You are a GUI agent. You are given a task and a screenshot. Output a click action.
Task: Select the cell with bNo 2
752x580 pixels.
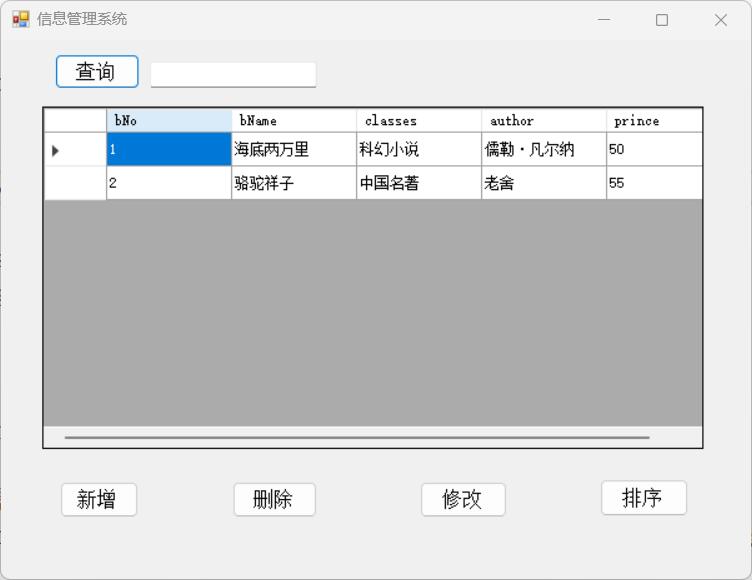[x=169, y=183]
